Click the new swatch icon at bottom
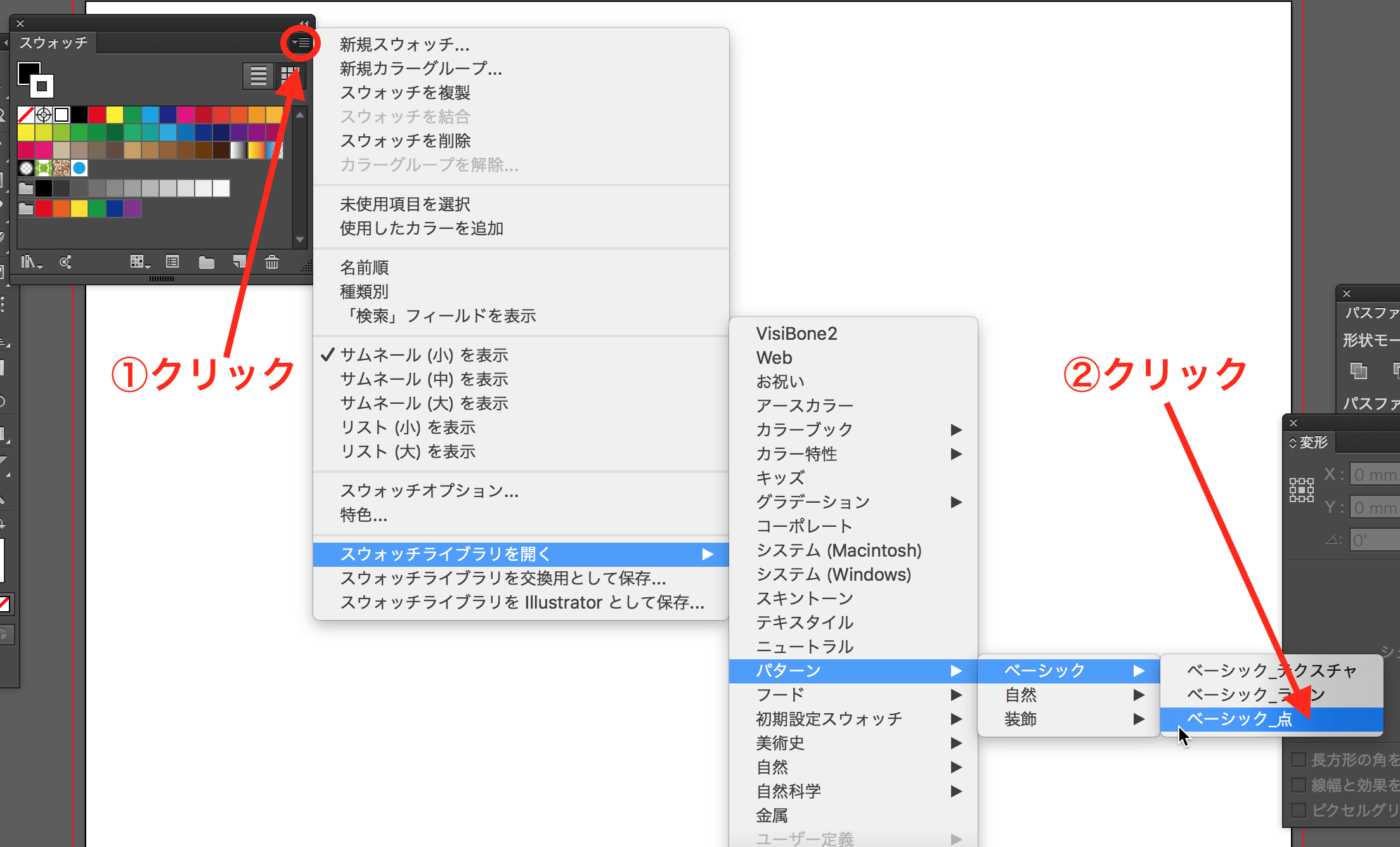 pyautogui.click(x=238, y=261)
